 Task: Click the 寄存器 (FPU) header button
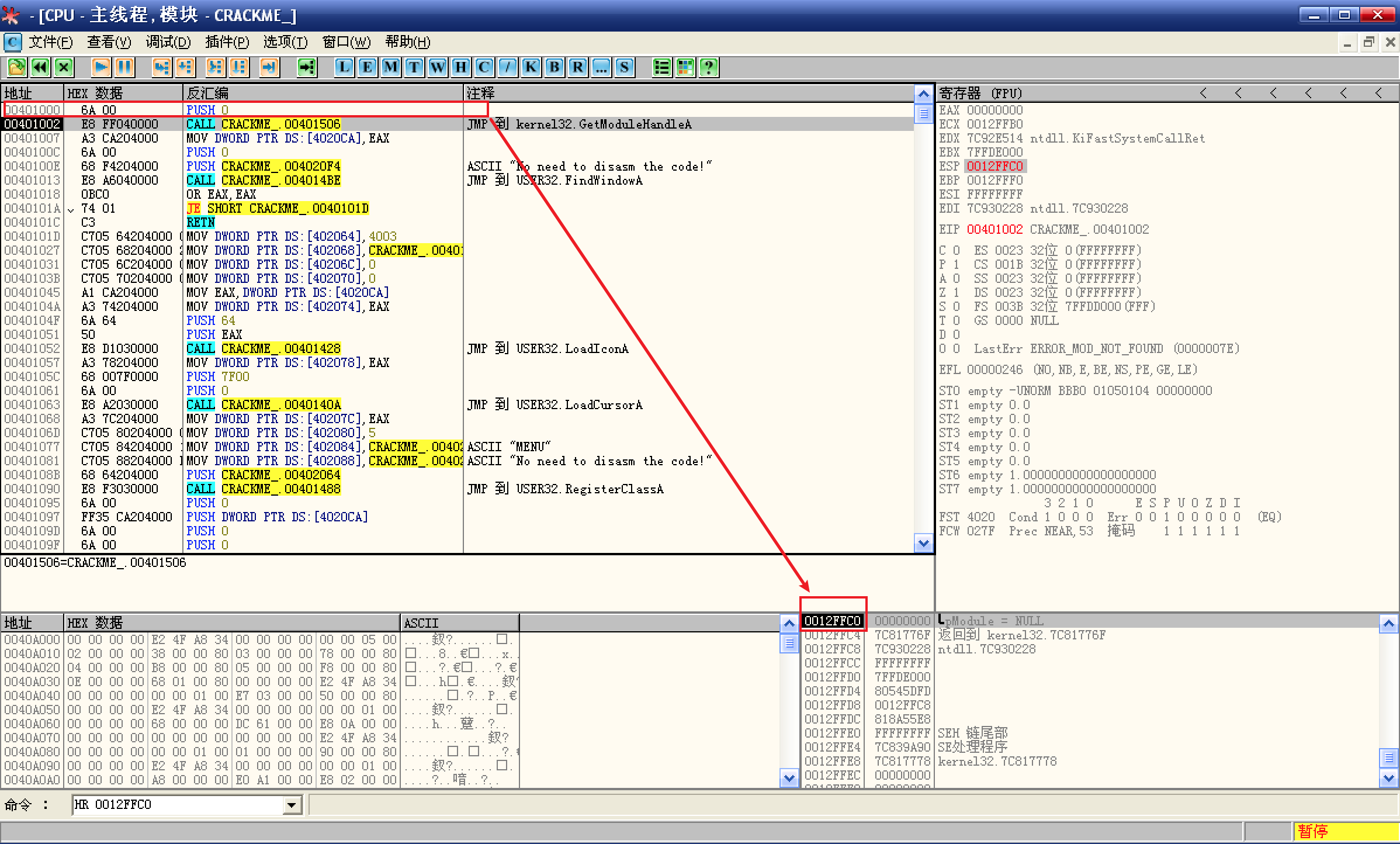coord(982,93)
